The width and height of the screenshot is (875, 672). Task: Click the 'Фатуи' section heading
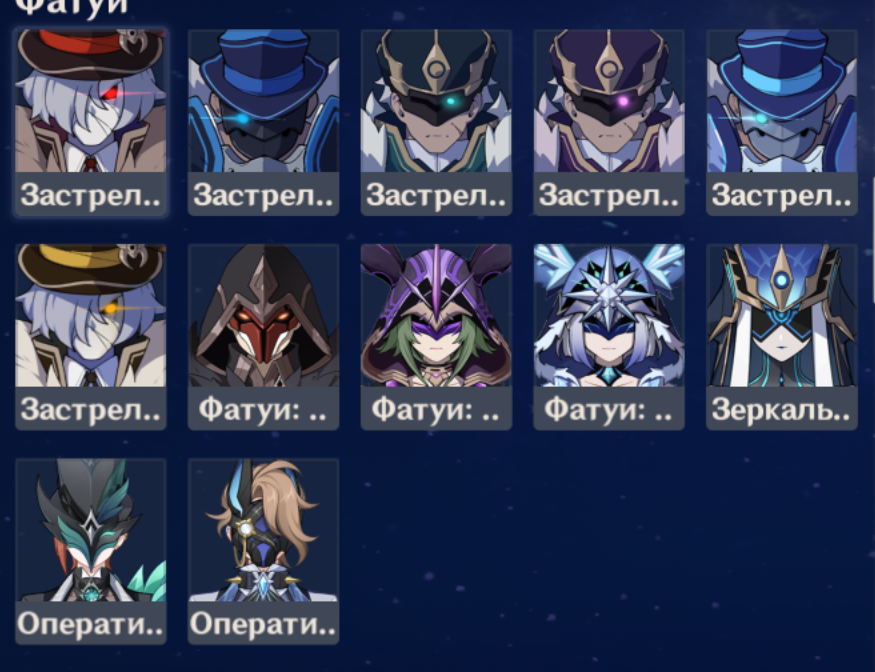[x=71, y=7]
